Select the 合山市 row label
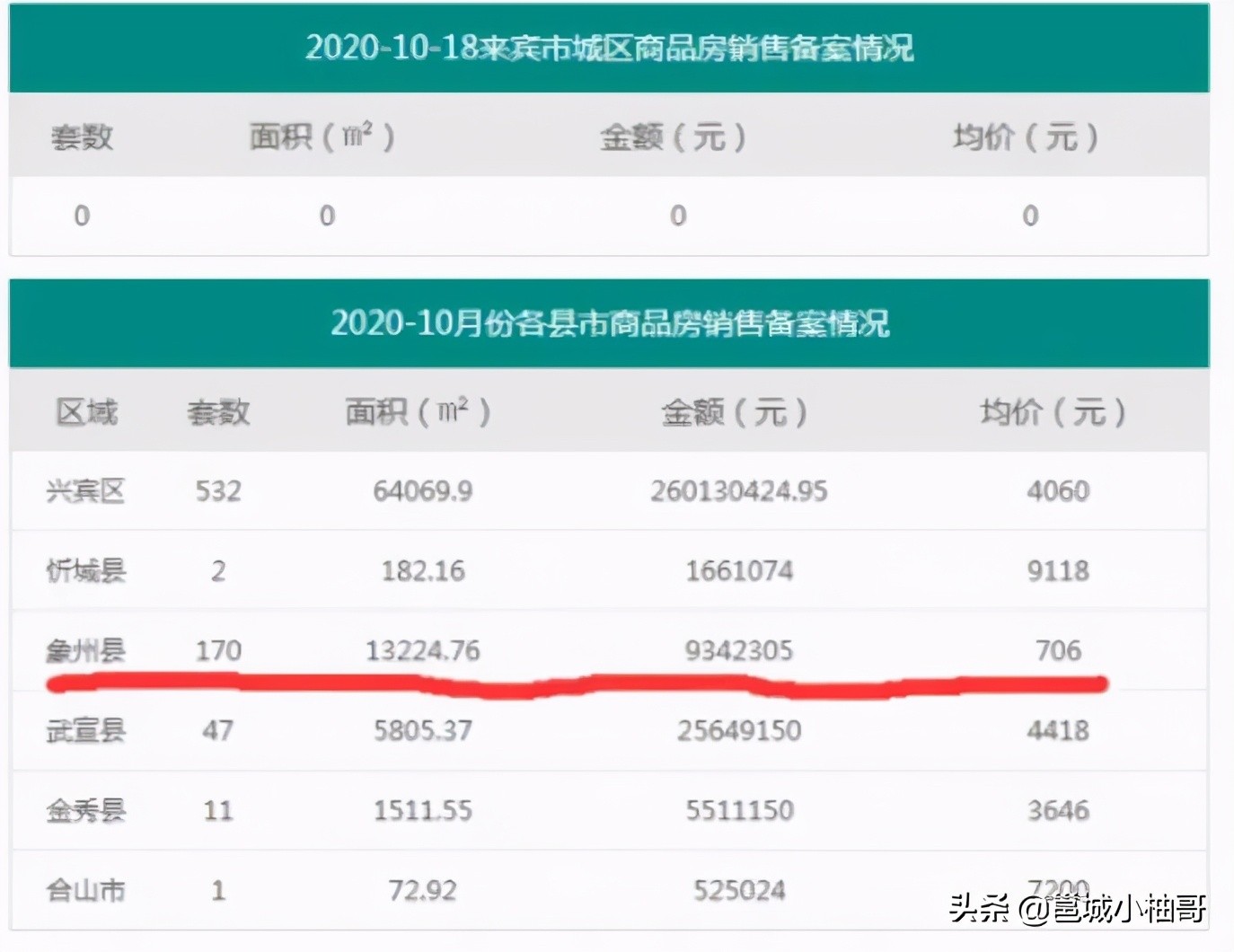Image resolution: width=1234 pixels, height=952 pixels. (85, 891)
